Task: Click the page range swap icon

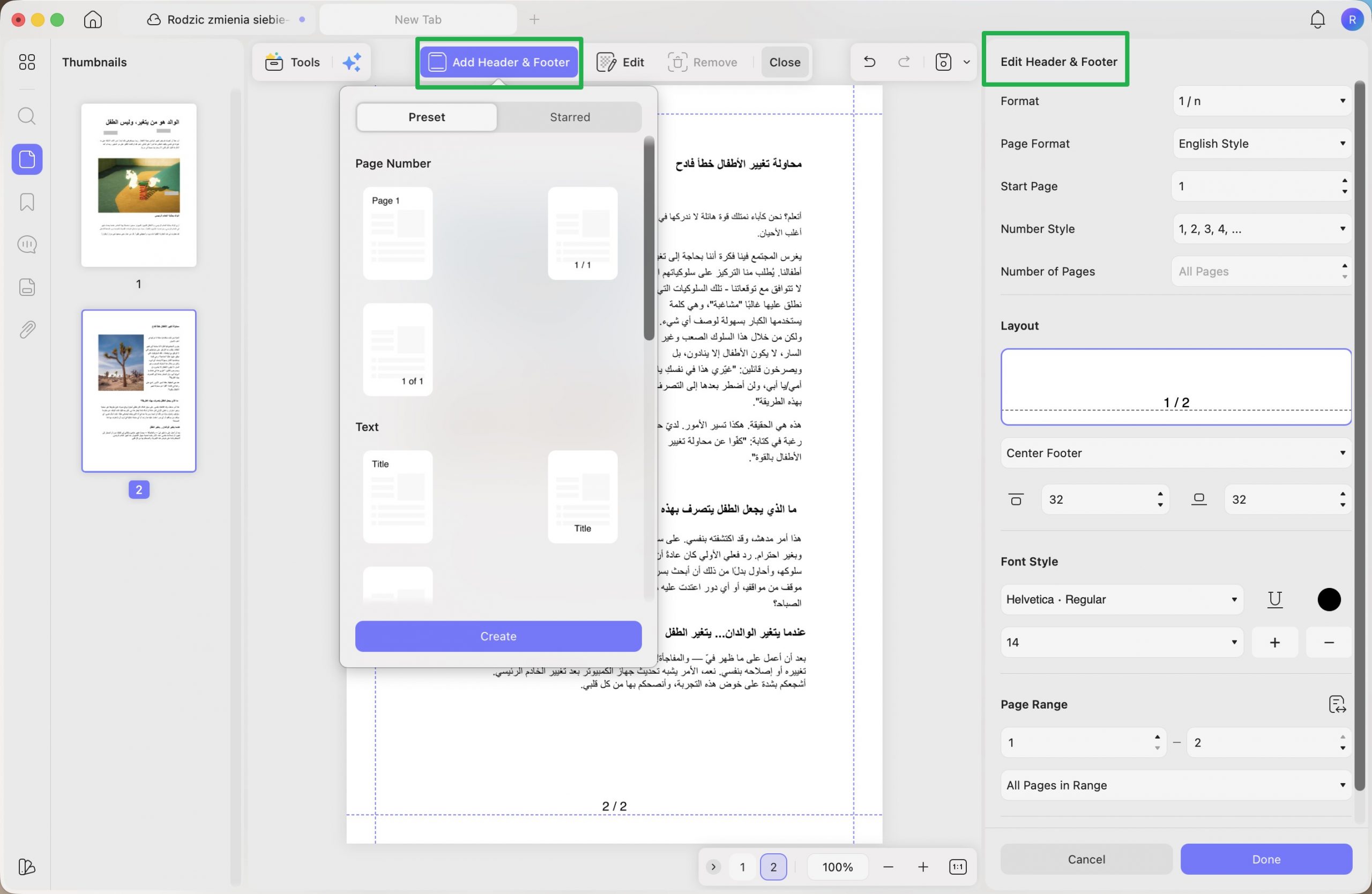Action: click(1337, 704)
